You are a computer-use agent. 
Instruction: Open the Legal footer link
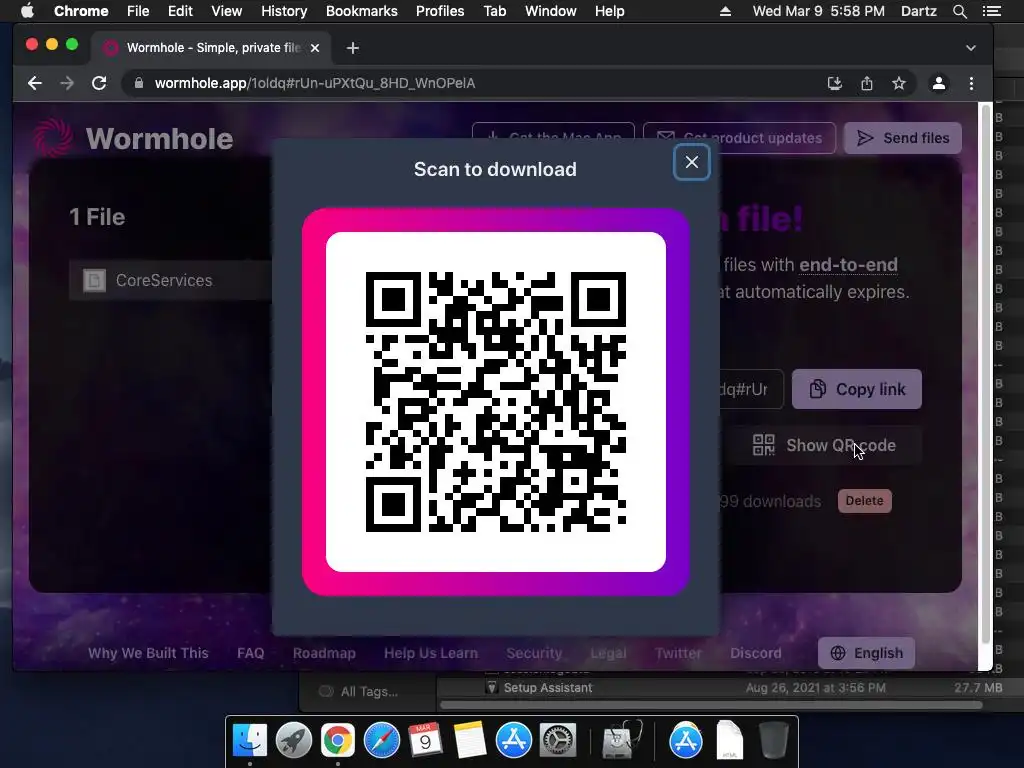click(x=608, y=653)
